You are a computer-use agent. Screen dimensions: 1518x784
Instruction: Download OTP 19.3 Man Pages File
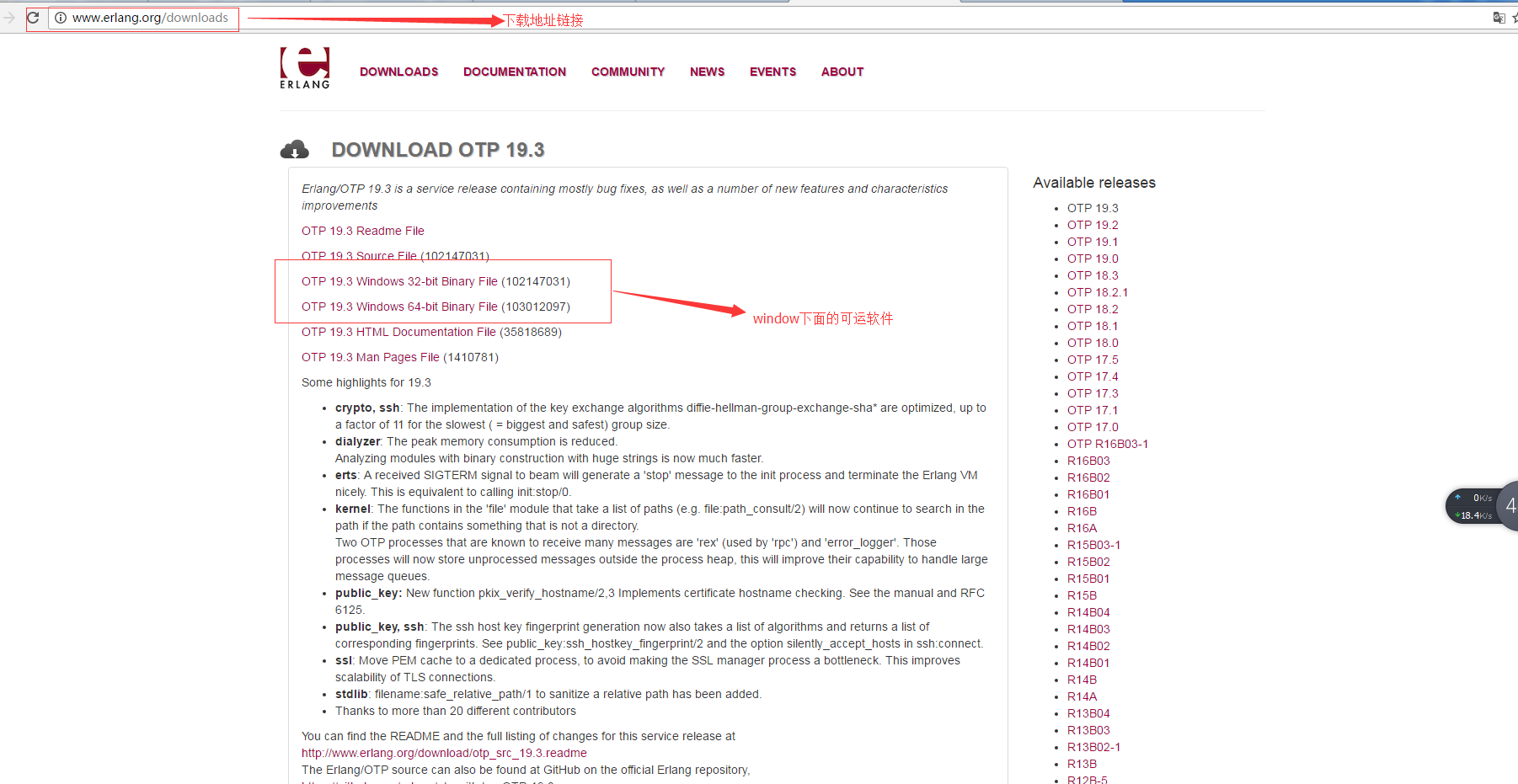[x=371, y=357]
